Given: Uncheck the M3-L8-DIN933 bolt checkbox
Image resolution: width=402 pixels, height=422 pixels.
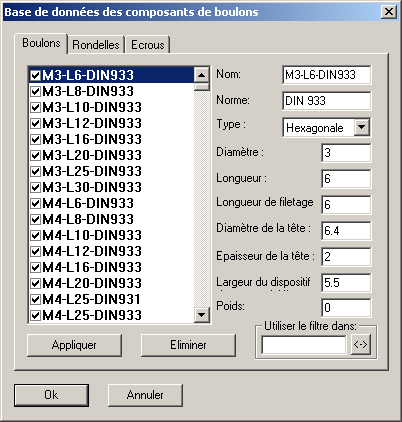Looking at the screenshot, I should (x=35, y=91).
